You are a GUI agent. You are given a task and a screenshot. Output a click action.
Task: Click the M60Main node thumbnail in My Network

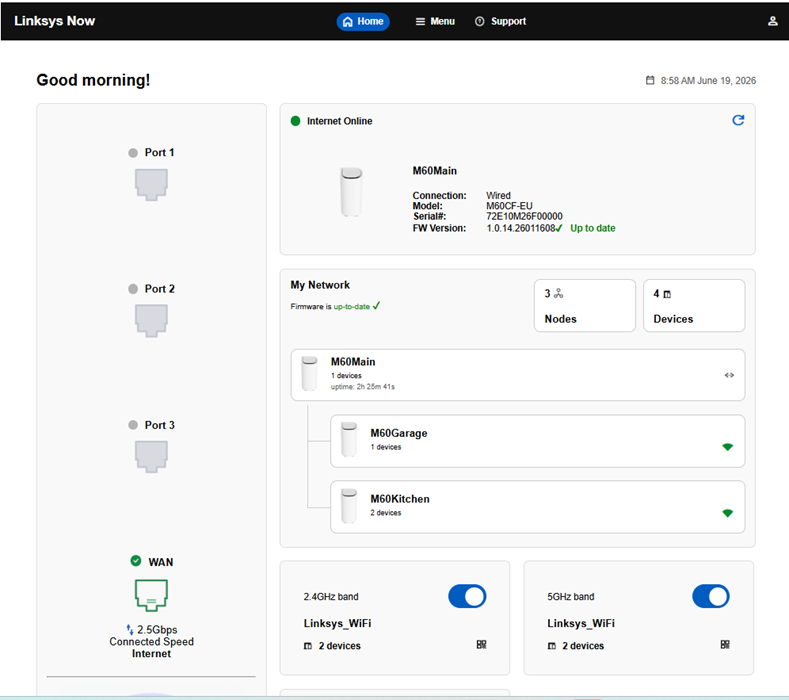pos(309,373)
